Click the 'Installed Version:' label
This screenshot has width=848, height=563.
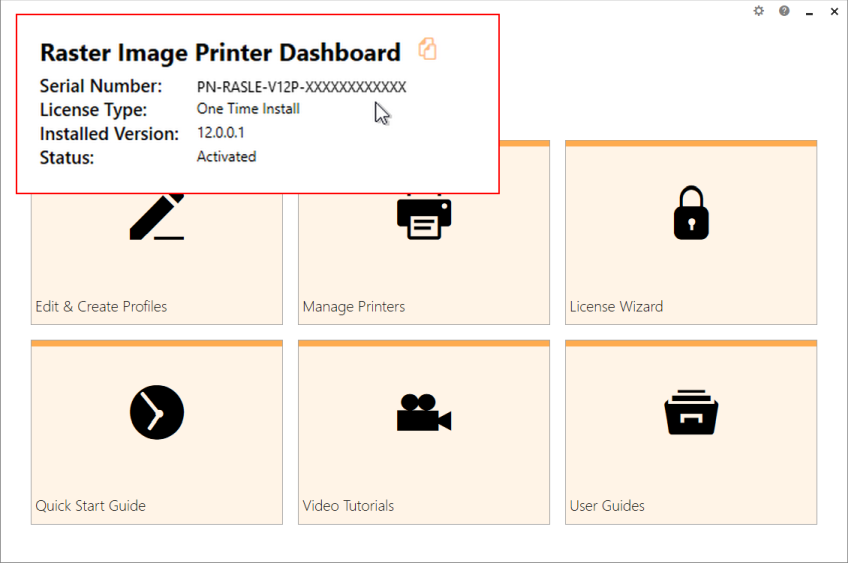[109, 134]
